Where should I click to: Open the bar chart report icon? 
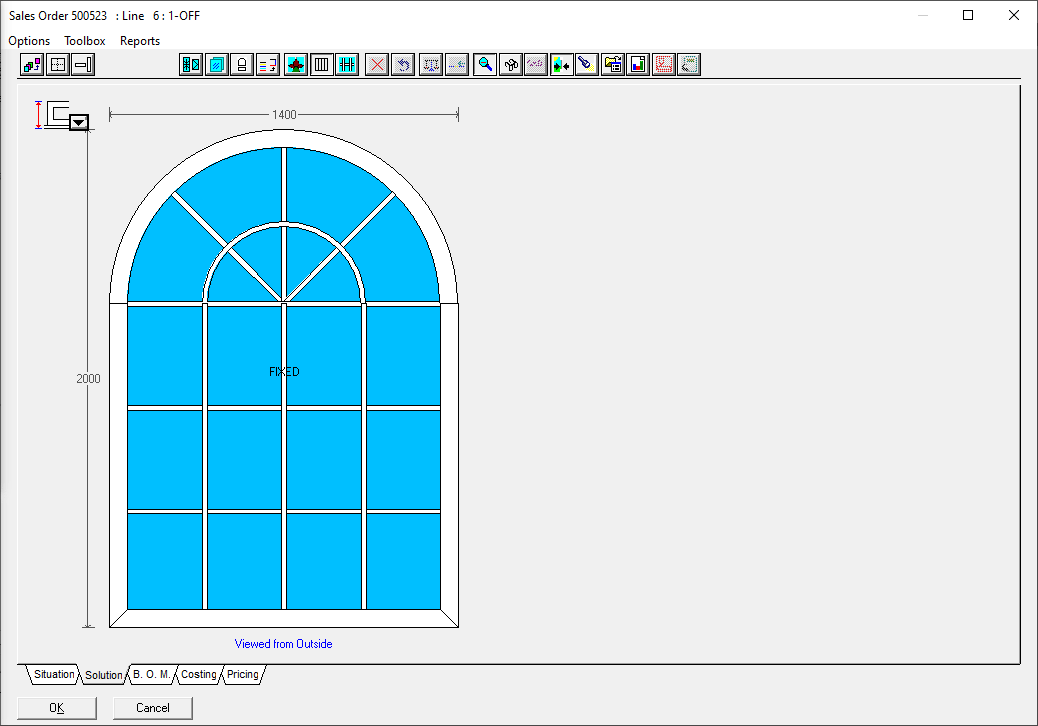638,65
